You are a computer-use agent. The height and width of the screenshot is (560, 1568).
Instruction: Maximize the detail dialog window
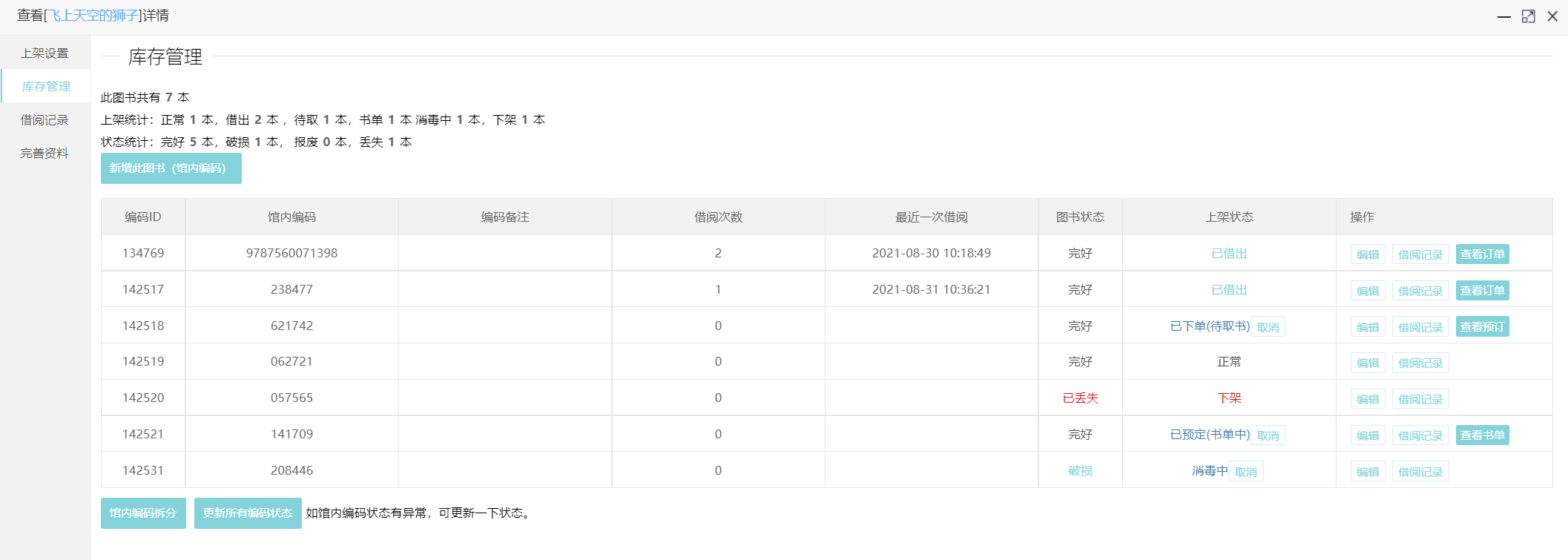[1528, 16]
